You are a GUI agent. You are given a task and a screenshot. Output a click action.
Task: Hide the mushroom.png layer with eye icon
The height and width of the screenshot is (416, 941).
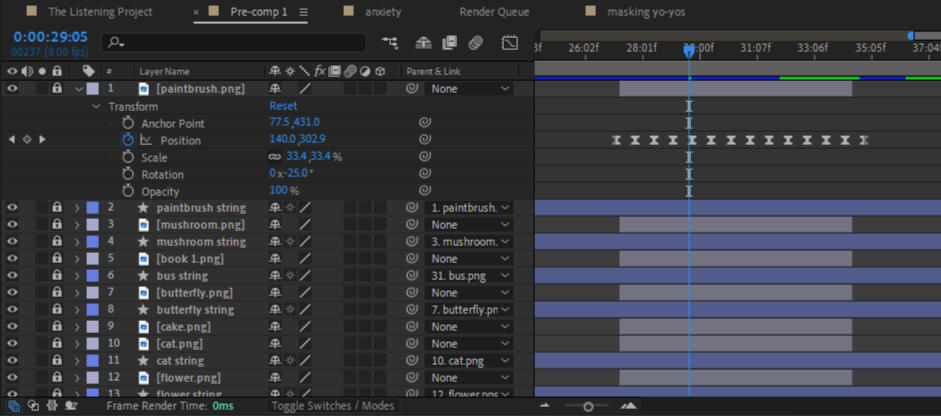click(x=12, y=225)
